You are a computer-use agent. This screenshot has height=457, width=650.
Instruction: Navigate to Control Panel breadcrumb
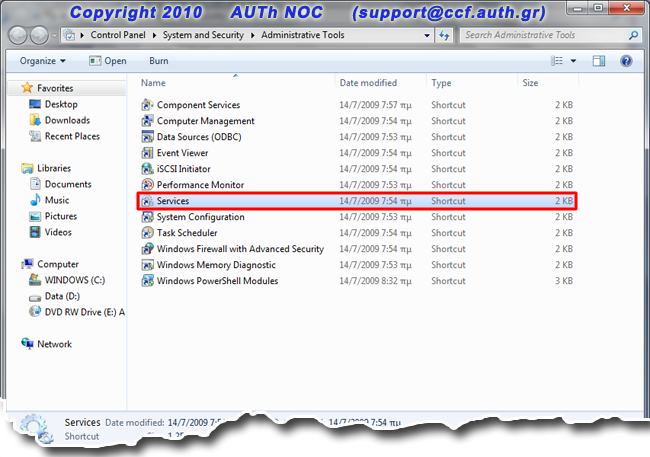click(118, 35)
